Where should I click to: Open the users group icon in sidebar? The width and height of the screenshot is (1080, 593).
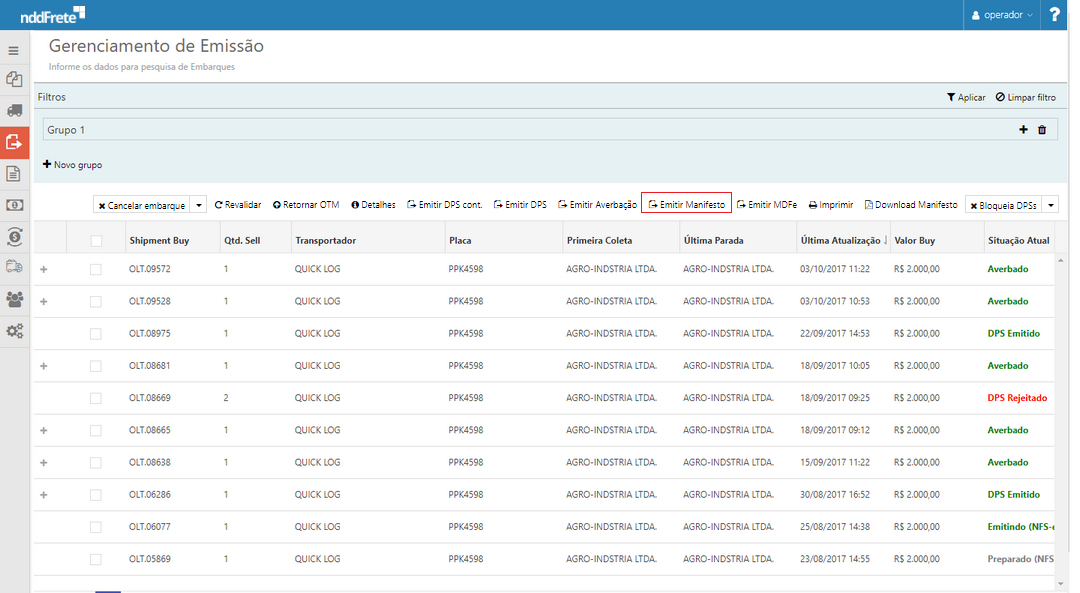(x=14, y=299)
